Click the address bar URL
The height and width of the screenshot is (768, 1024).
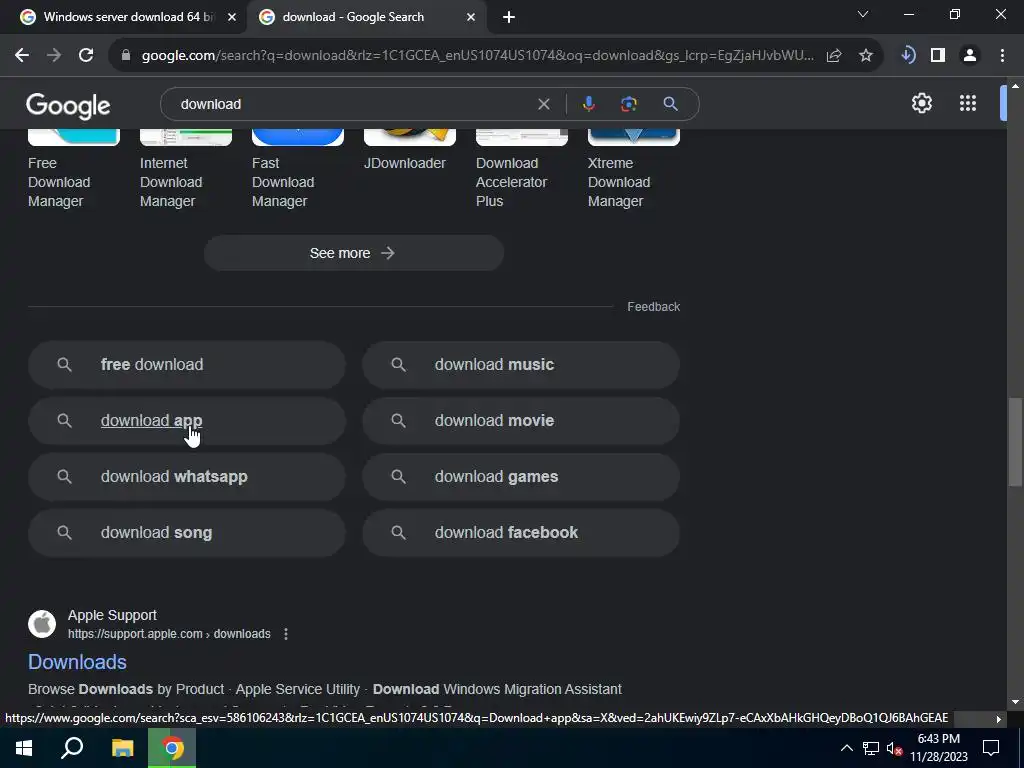pyautogui.click(x=478, y=56)
